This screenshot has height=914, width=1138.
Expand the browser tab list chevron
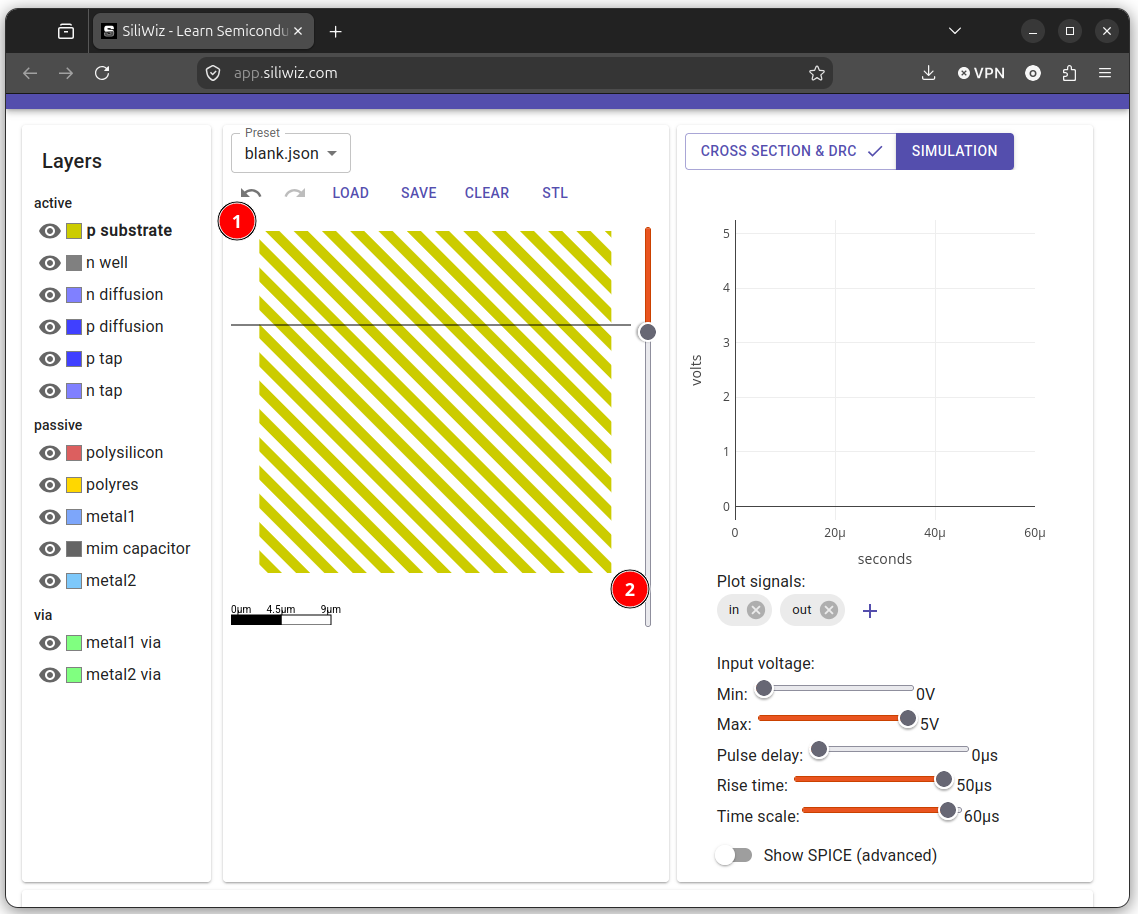point(955,31)
